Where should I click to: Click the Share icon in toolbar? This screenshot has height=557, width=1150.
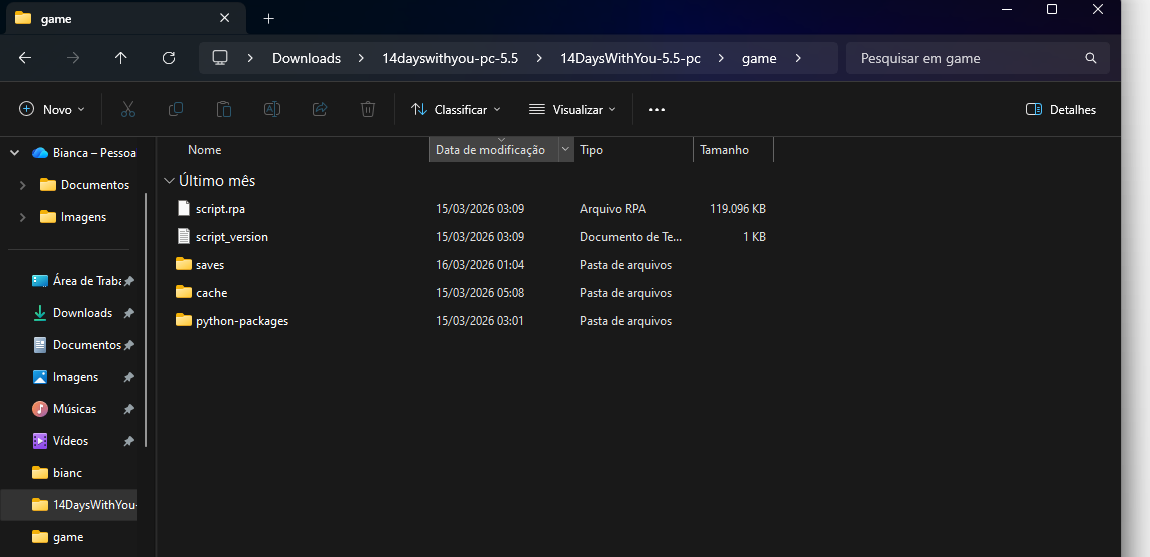coord(320,109)
